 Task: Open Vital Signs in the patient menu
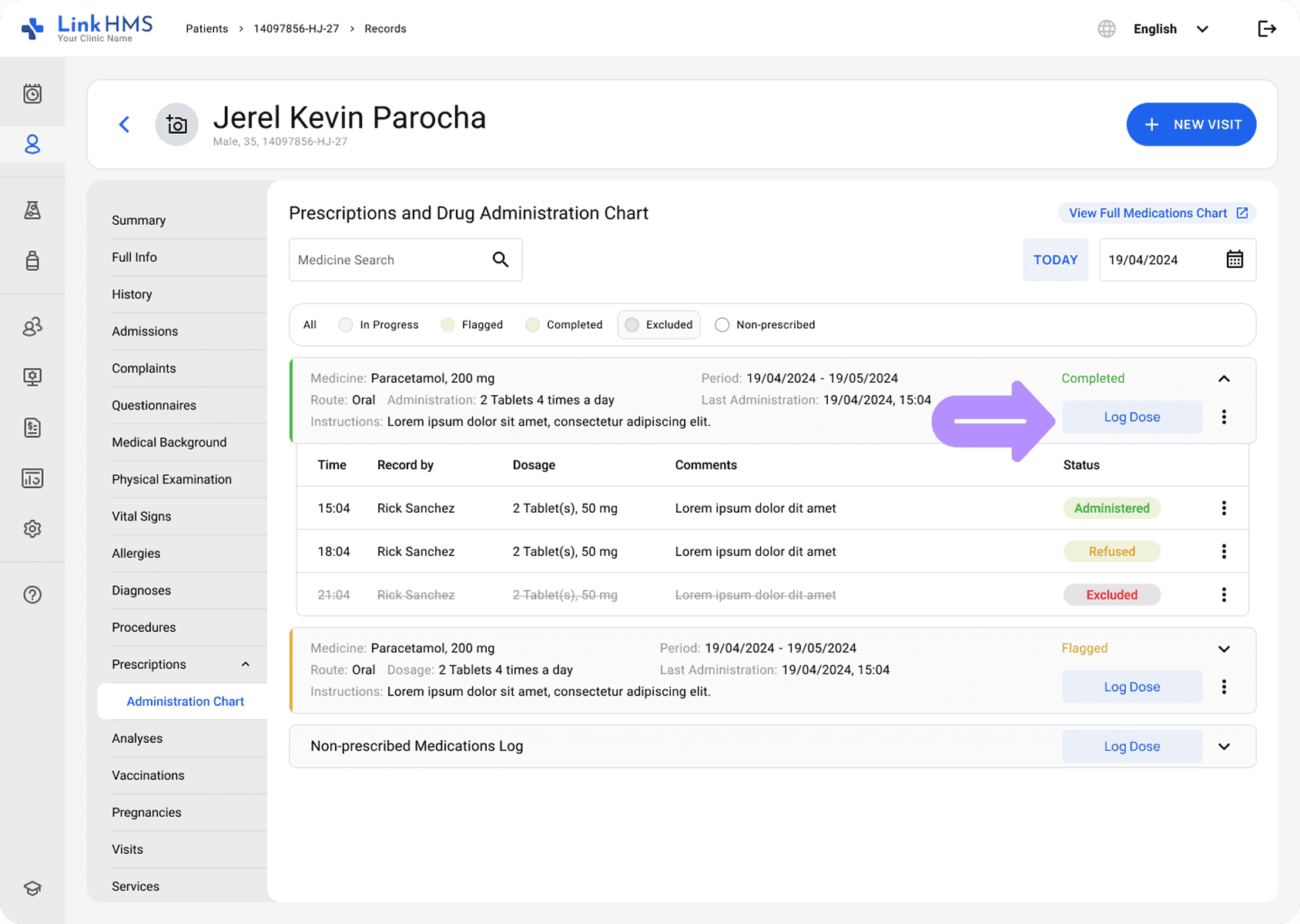pyautogui.click(x=142, y=516)
